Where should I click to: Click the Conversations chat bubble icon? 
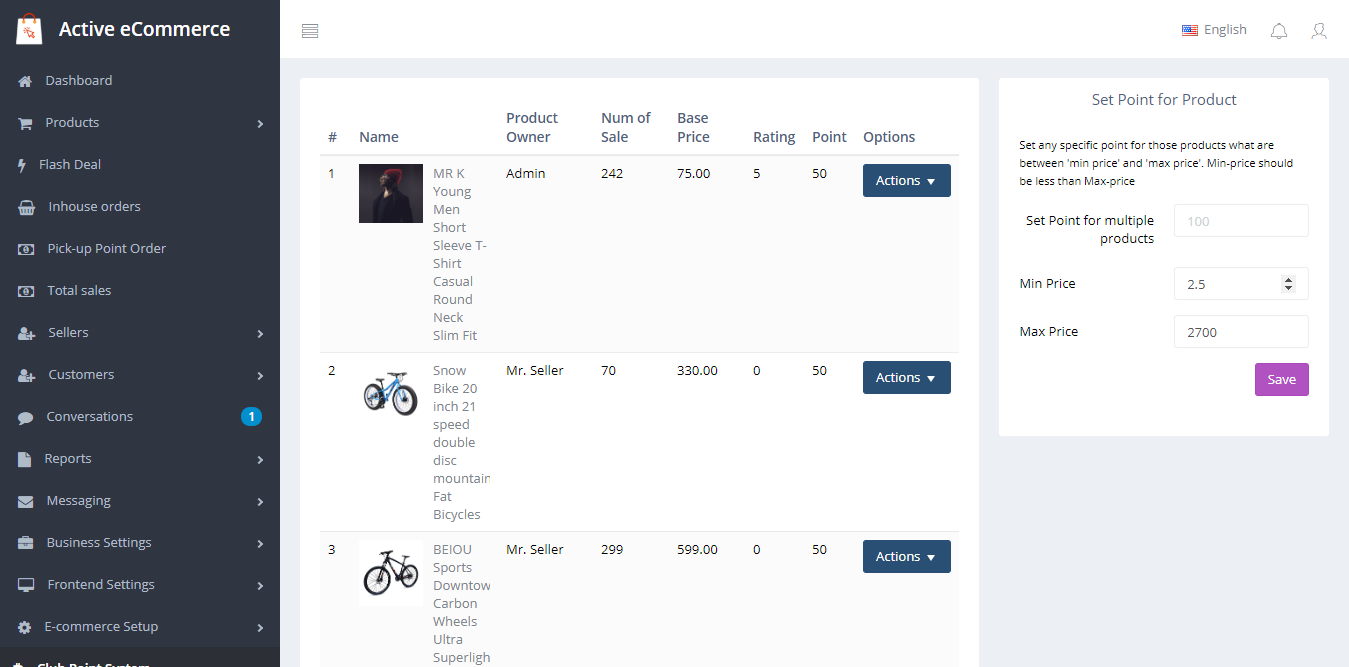[x=26, y=417]
